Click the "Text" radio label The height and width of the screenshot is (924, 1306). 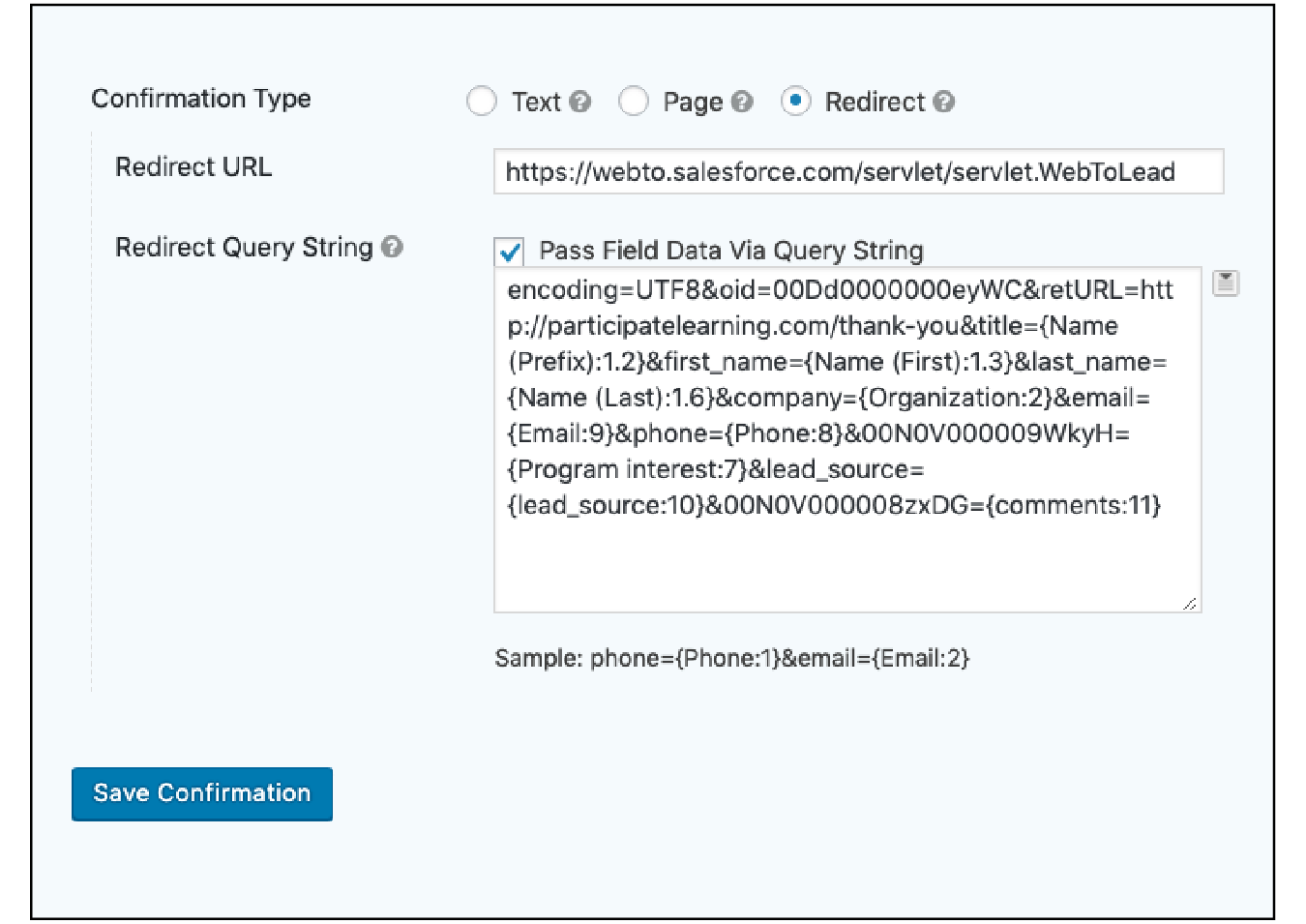[536, 102]
